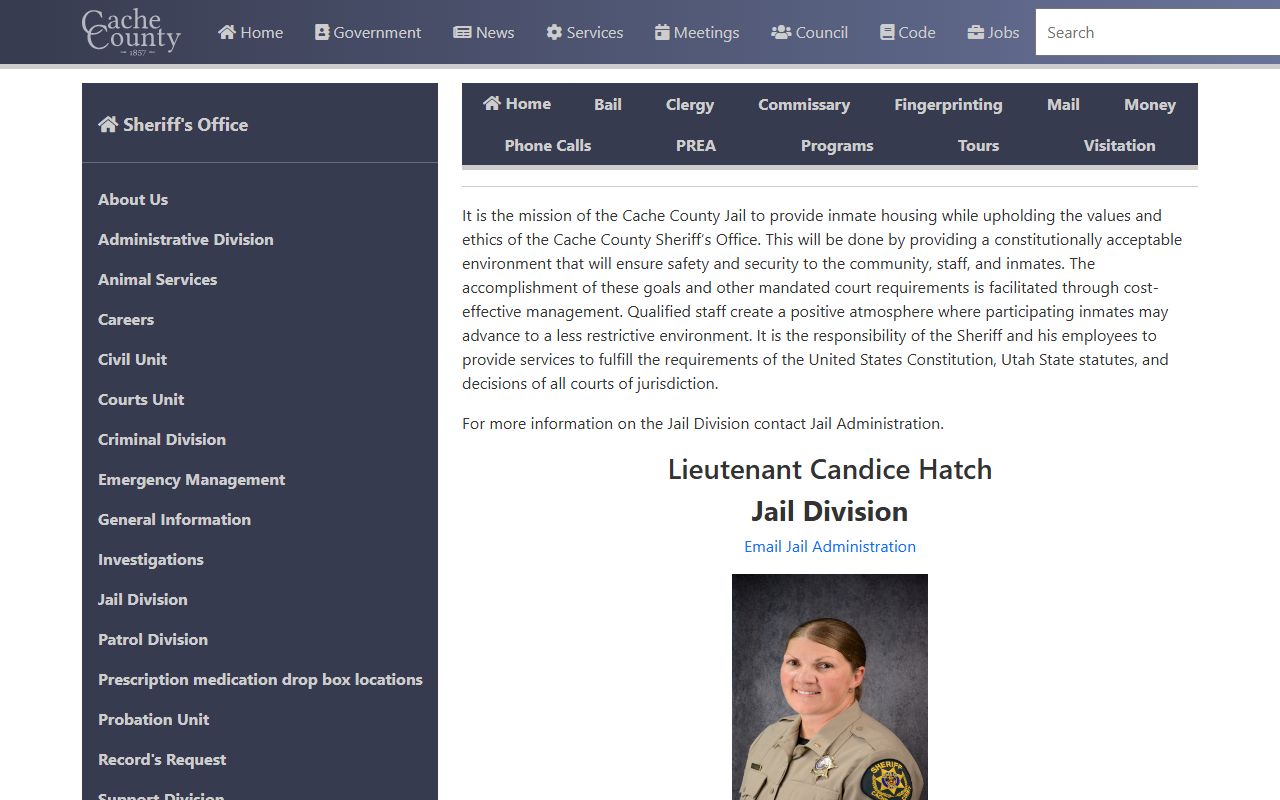Click Lieutenant Candice Hatch's portrait photo
Image resolution: width=1280 pixels, height=800 pixels.
830,687
